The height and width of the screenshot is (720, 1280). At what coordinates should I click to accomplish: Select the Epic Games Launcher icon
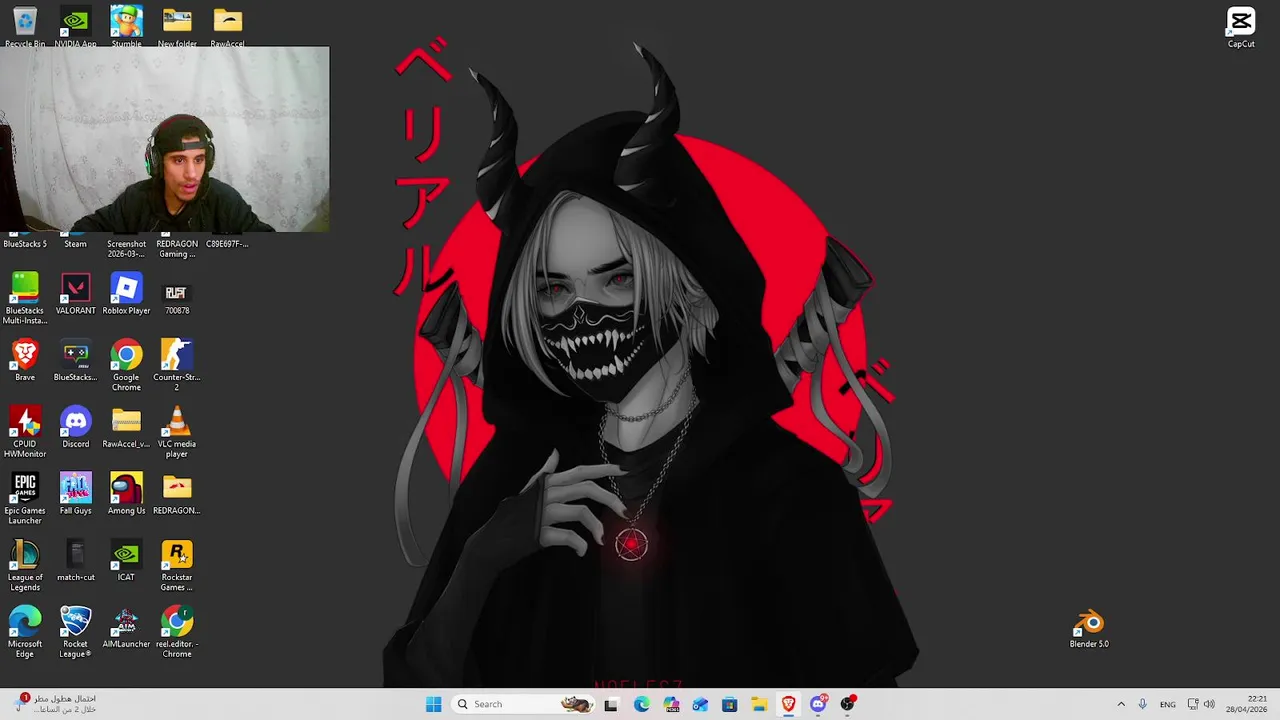pos(25,499)
